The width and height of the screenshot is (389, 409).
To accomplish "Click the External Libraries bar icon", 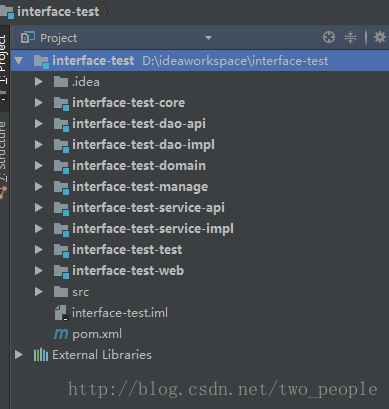I will (41, 355).
